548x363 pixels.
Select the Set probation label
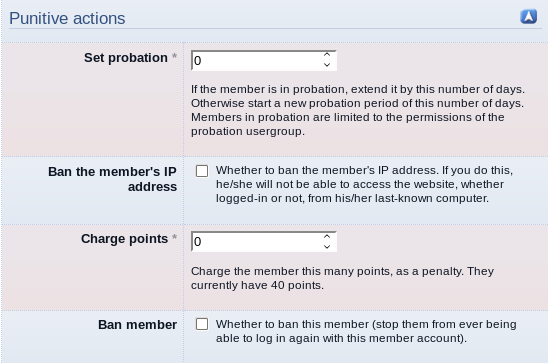(x=126, y=58)
